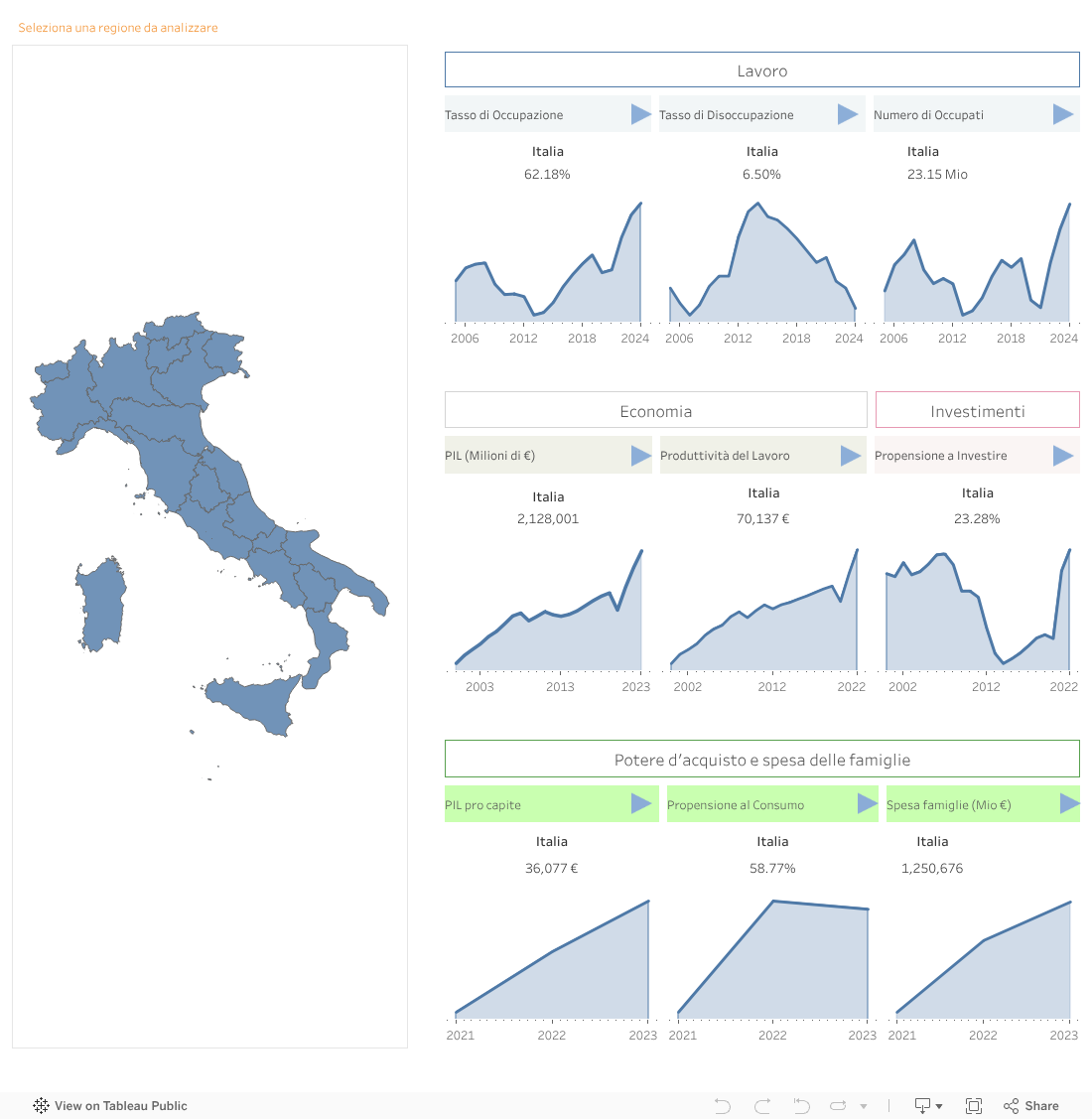Click the 23.28% investment value
The image size is (1092, 1119).
(977, 519)
